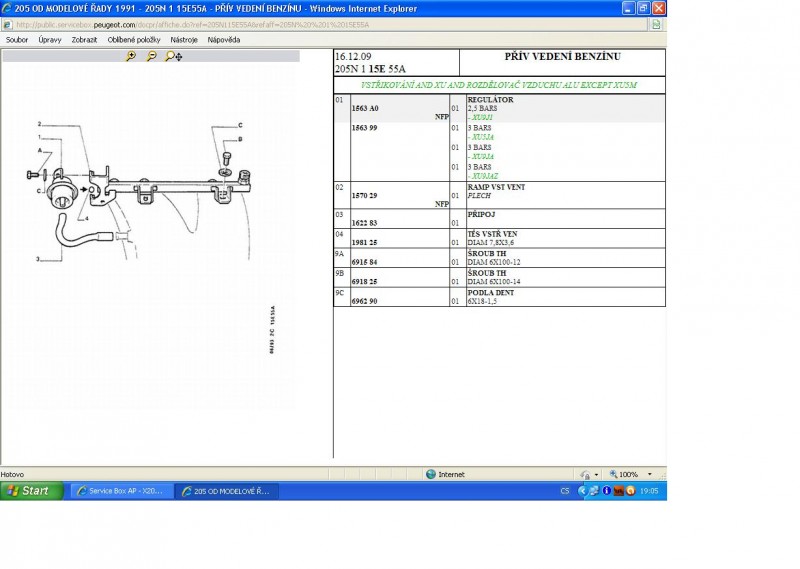Click the Internet zone globe icon
800x569 pixels.
pyautogui.click(x=431, y=474)
